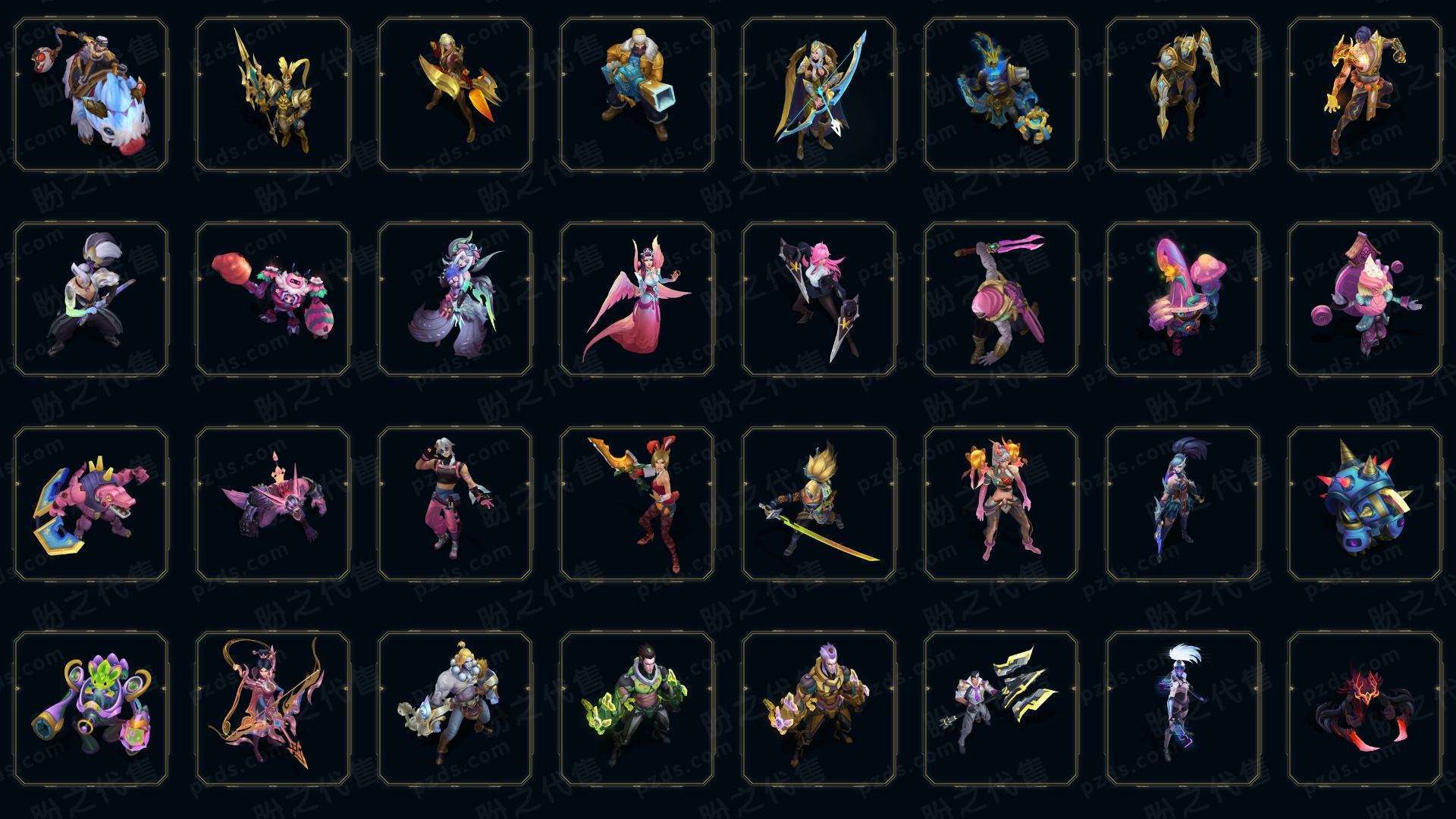Select the golden armored glowing-chest fighter
This screenshot has height=819, width=1456.
pyautogui.click(x=1365, y=95)
